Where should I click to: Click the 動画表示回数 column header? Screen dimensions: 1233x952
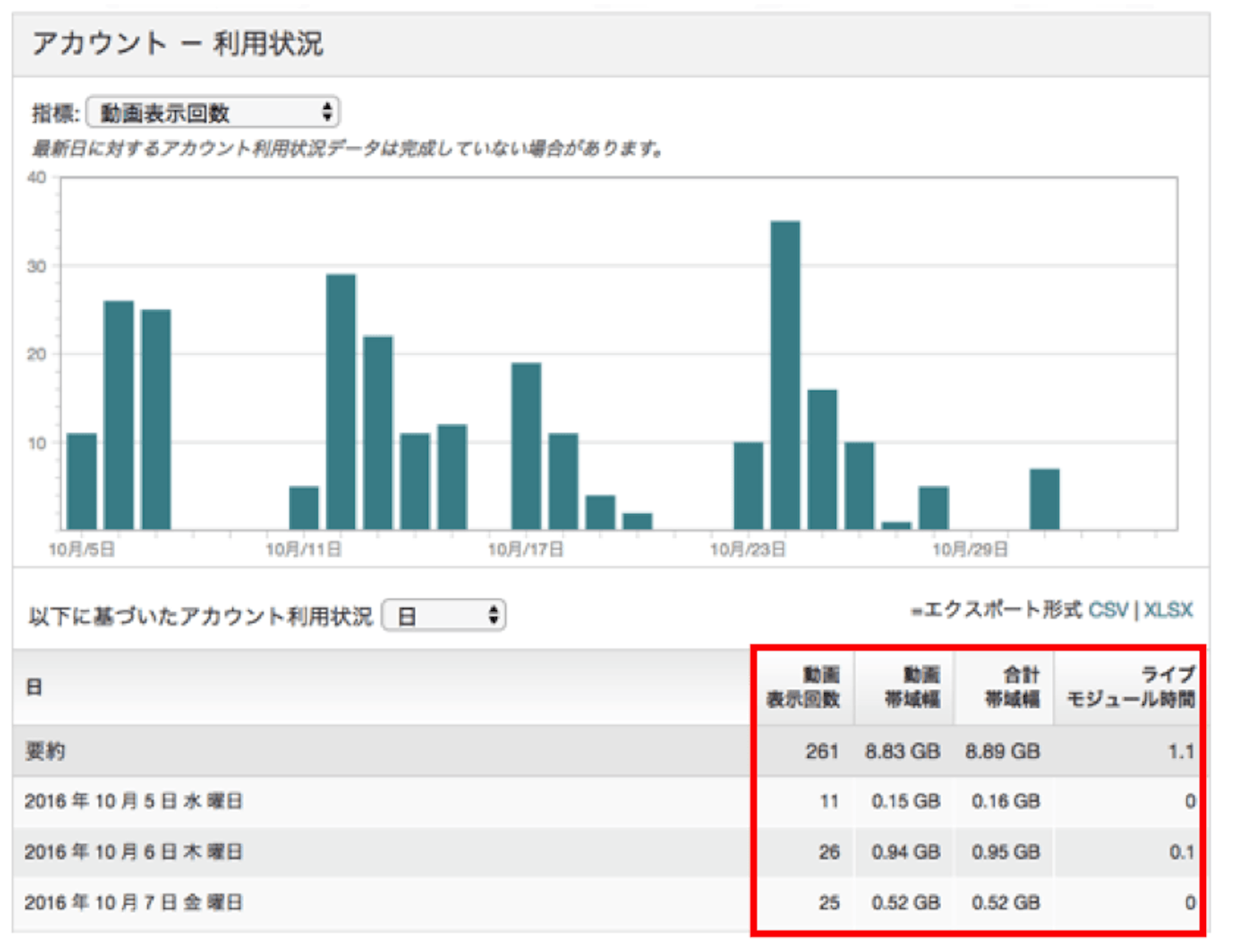[x=804, y=687]
